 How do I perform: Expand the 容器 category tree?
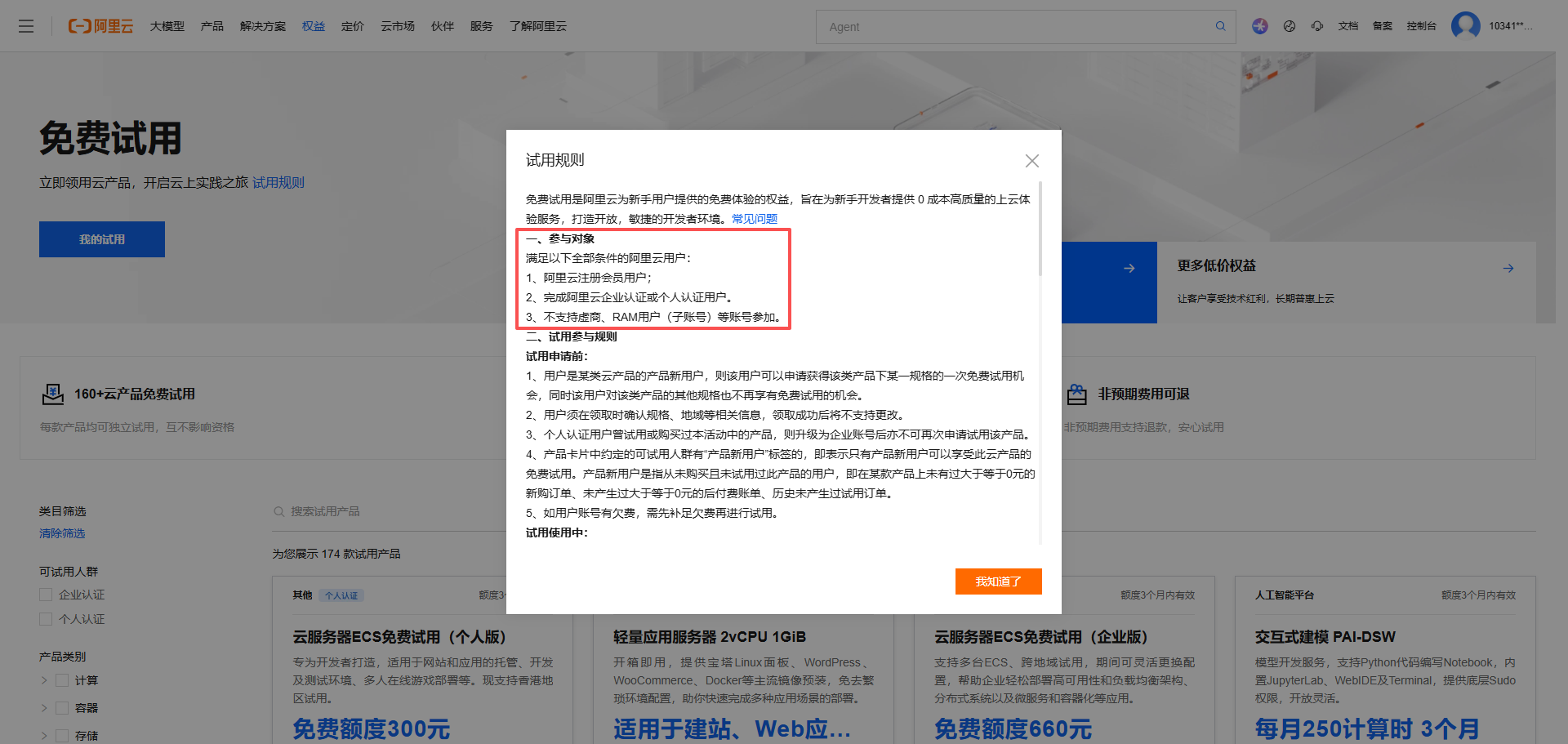click(44, 708)
